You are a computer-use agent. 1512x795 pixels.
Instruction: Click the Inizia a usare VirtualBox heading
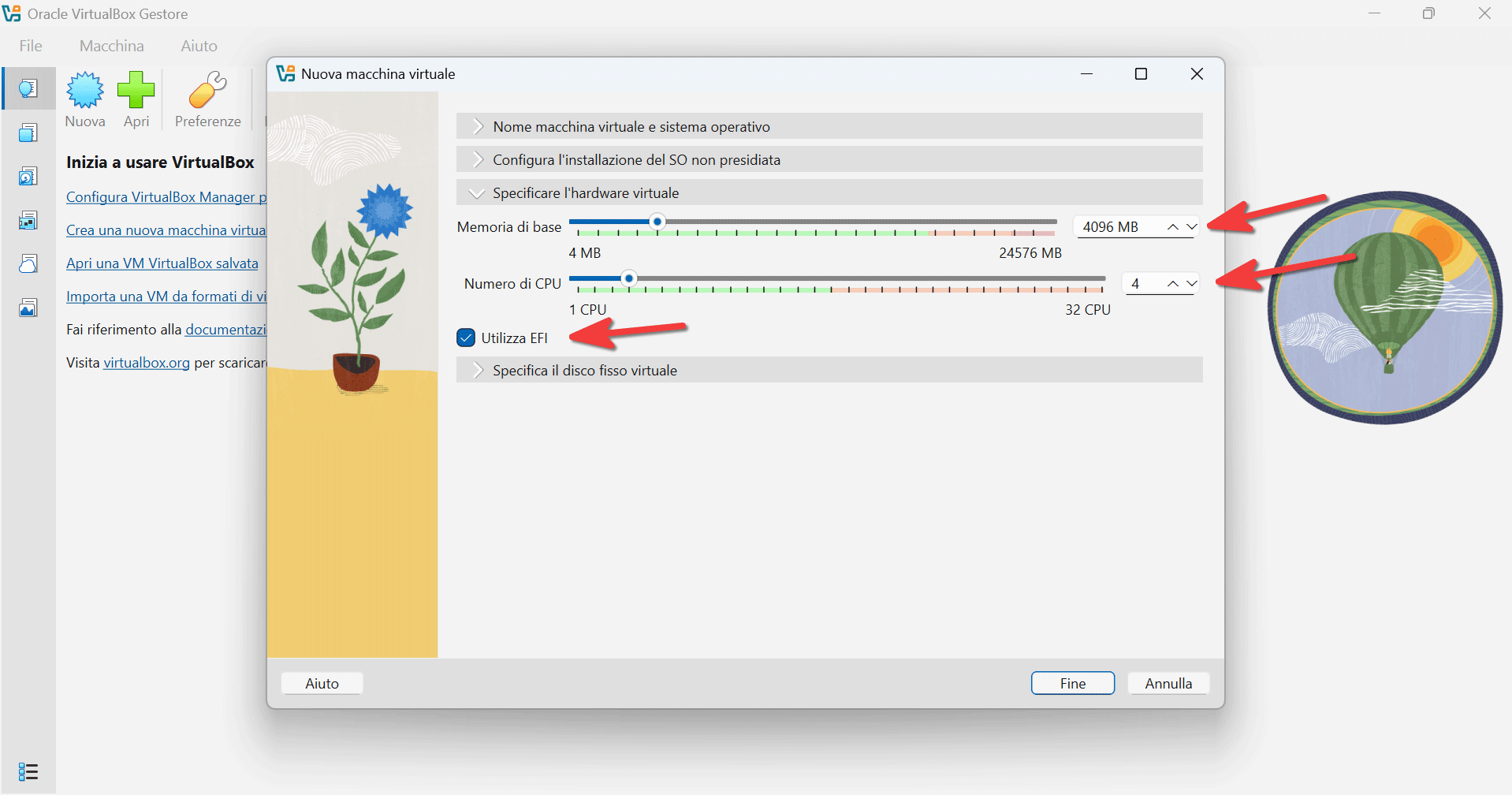point(160,162)
